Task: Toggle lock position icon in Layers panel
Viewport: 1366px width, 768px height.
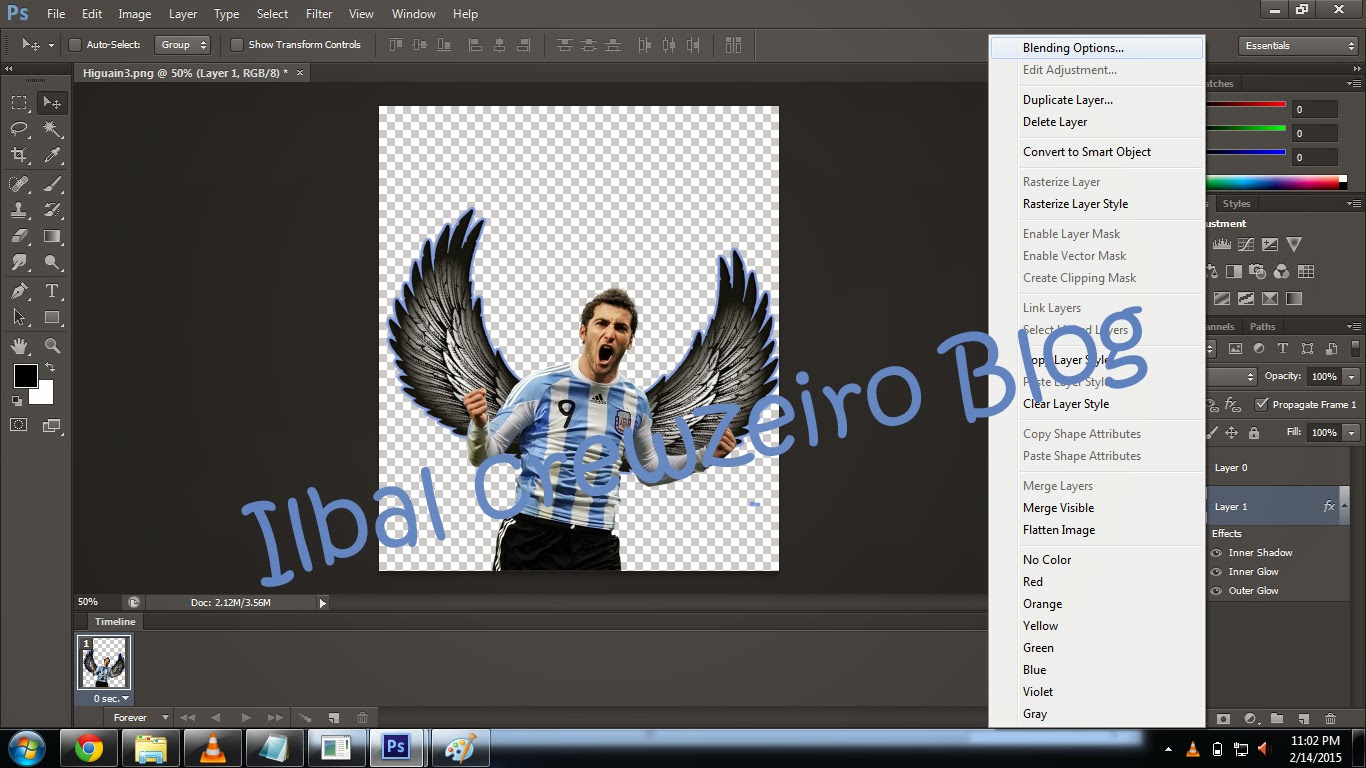Action: pyautogui.click(x=1231, y=433)
